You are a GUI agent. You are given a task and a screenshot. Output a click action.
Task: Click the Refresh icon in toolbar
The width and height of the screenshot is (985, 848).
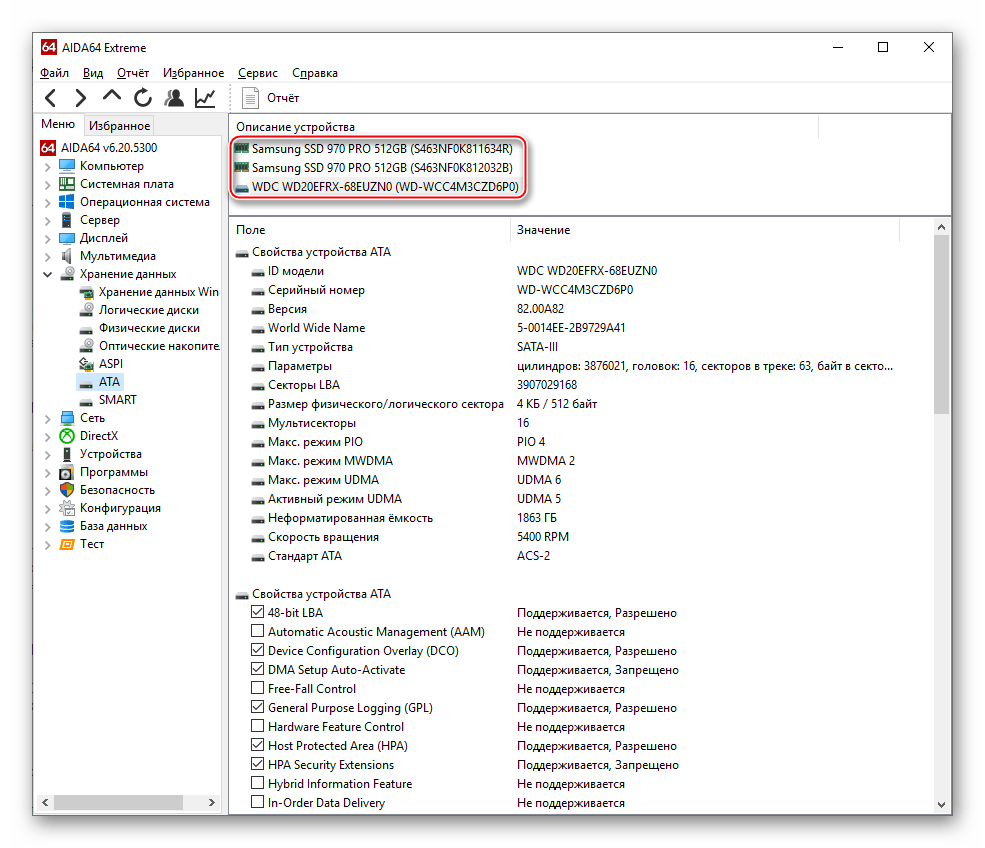(x=143, y=98)
